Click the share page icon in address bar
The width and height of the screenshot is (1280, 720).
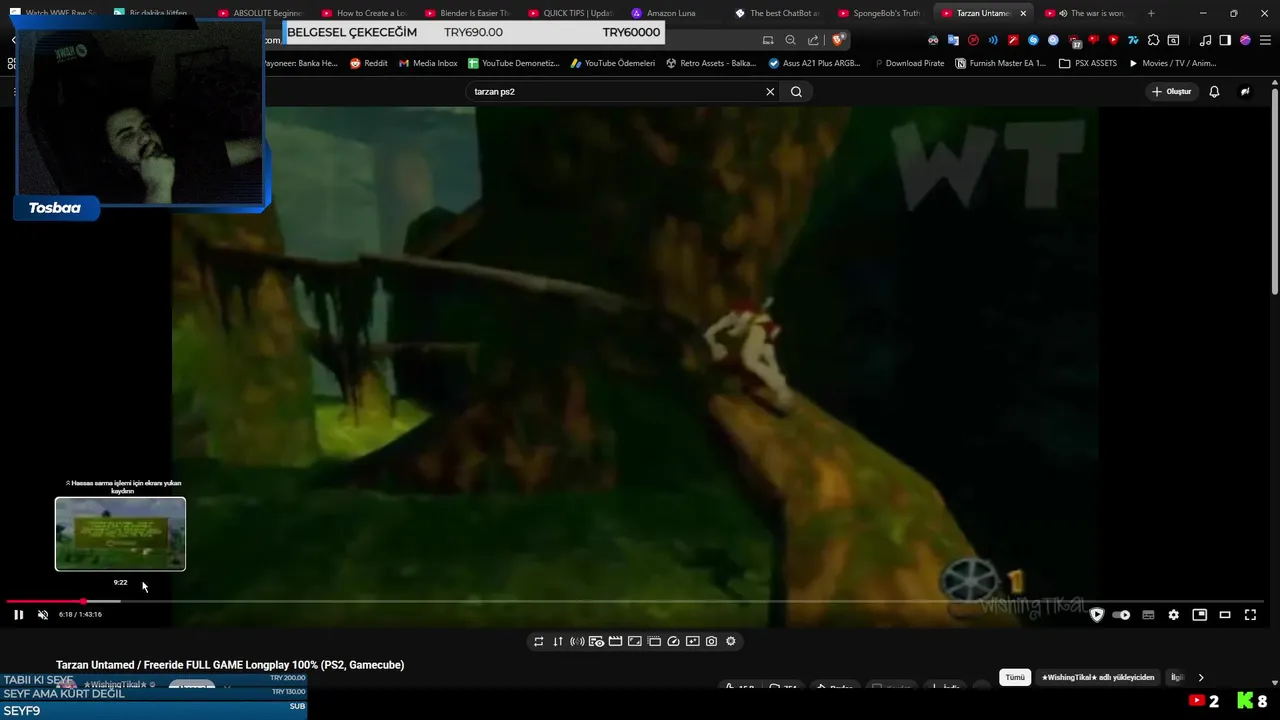[x=813, y=40]
